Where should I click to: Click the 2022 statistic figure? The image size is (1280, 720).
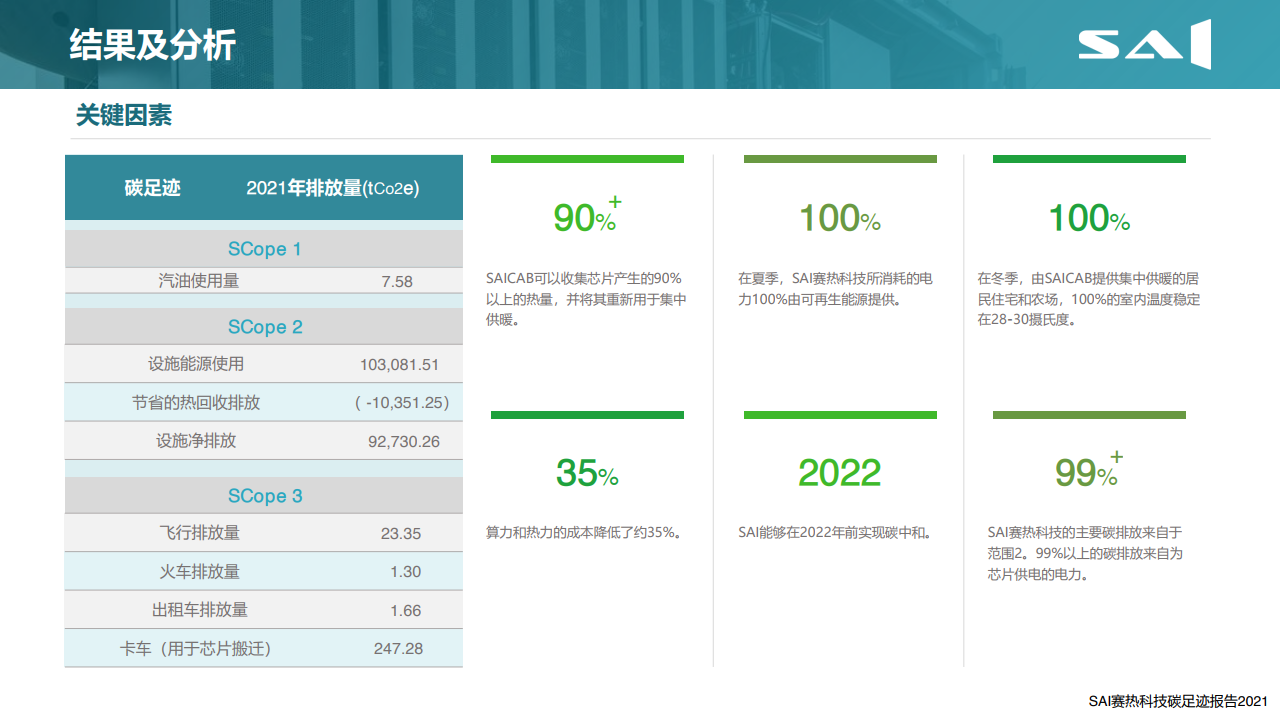click(x=839, y=473)
